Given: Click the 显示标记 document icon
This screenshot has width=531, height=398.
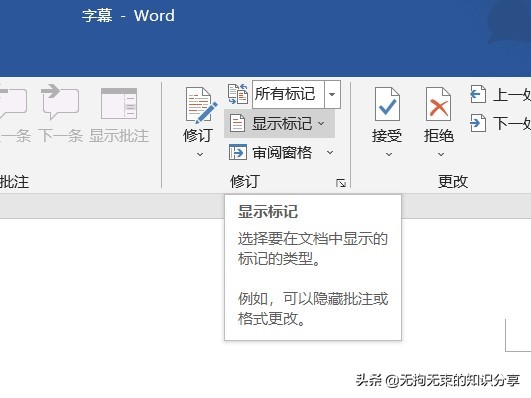Looking at the screenshot, I should 237,123.
